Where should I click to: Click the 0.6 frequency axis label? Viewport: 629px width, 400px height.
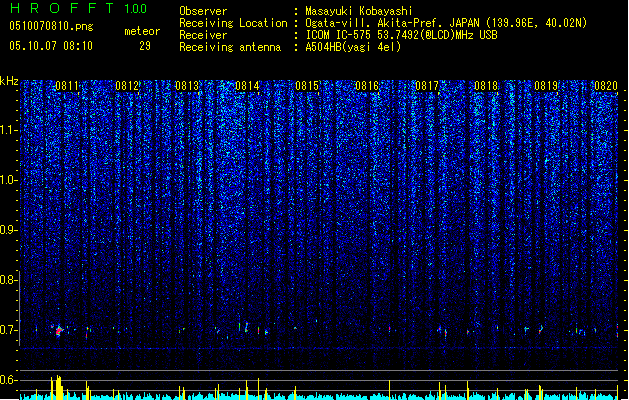(8, 380)
